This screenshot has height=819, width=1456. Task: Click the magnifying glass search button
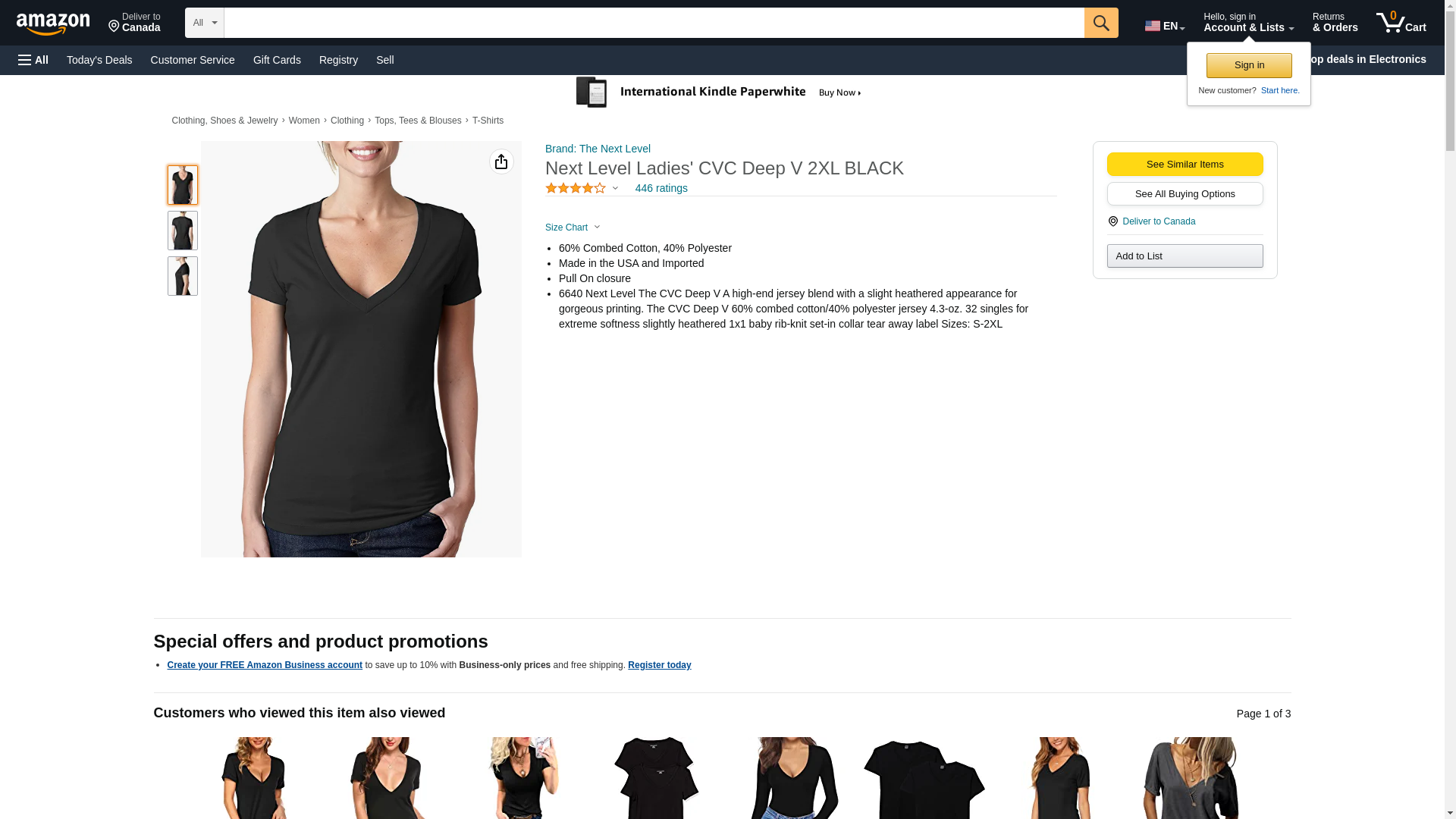coord(1101,23)
